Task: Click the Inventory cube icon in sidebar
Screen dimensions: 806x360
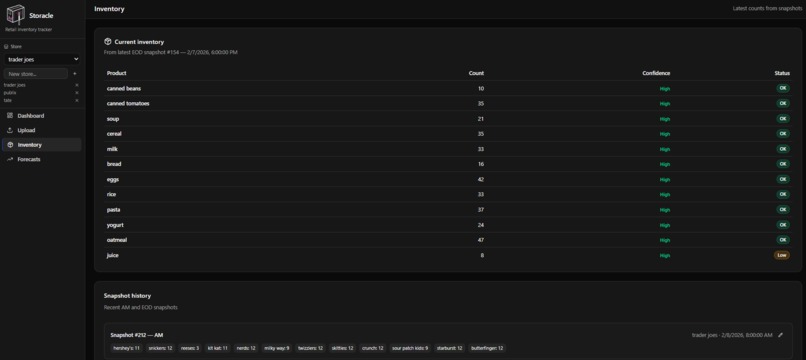Action: click(10, 145)
